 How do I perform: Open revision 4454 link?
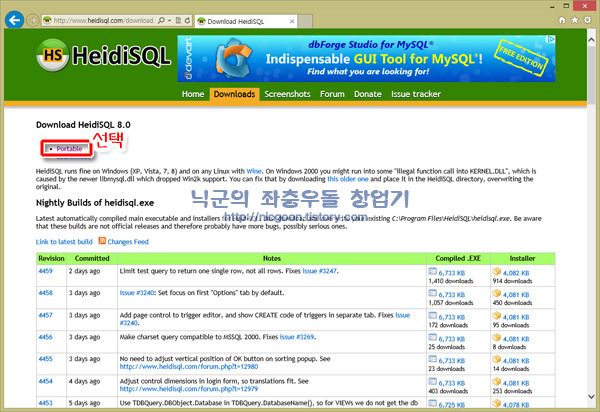[45, 381]
